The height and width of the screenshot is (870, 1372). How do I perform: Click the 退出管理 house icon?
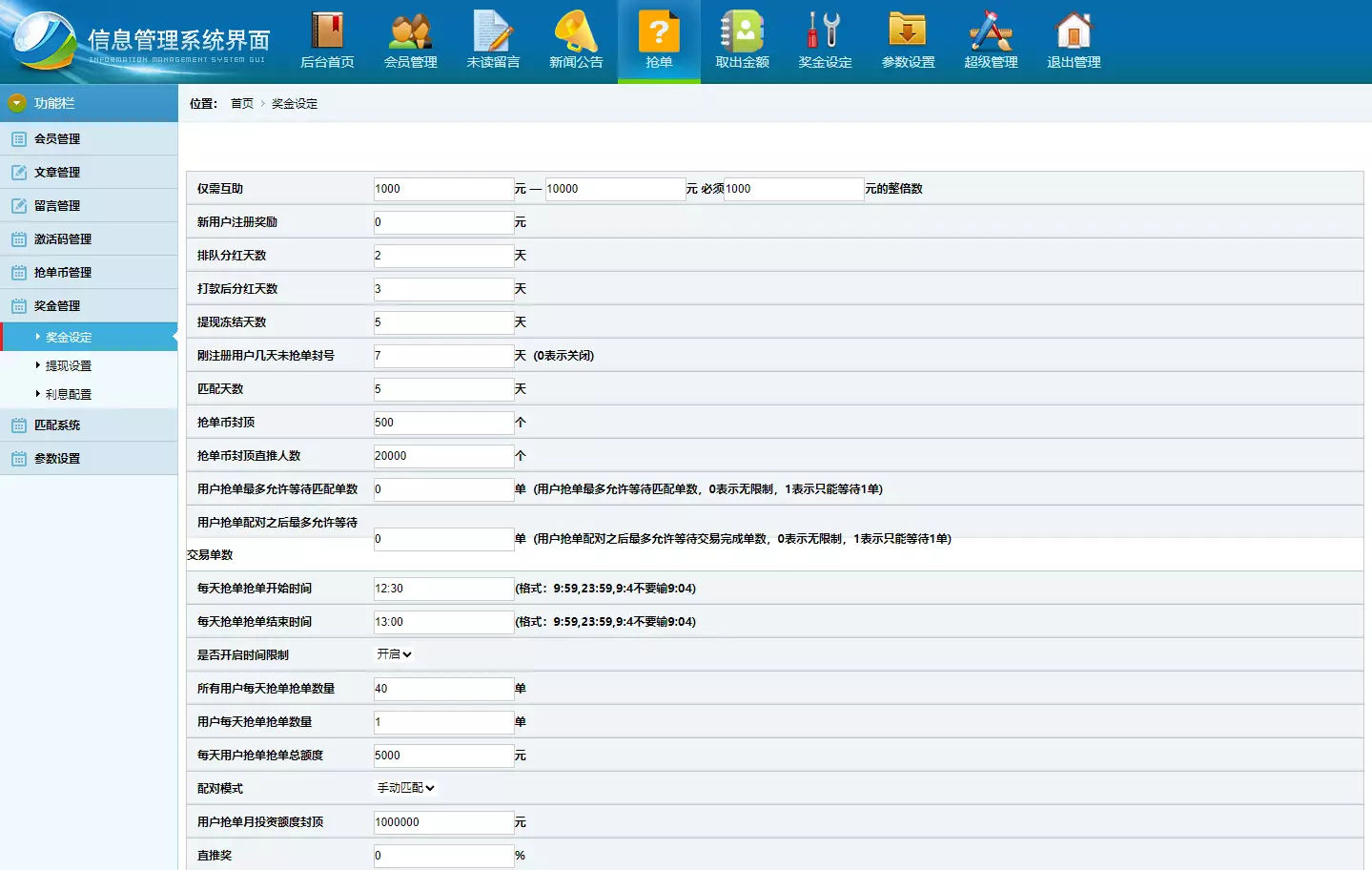1074,32
